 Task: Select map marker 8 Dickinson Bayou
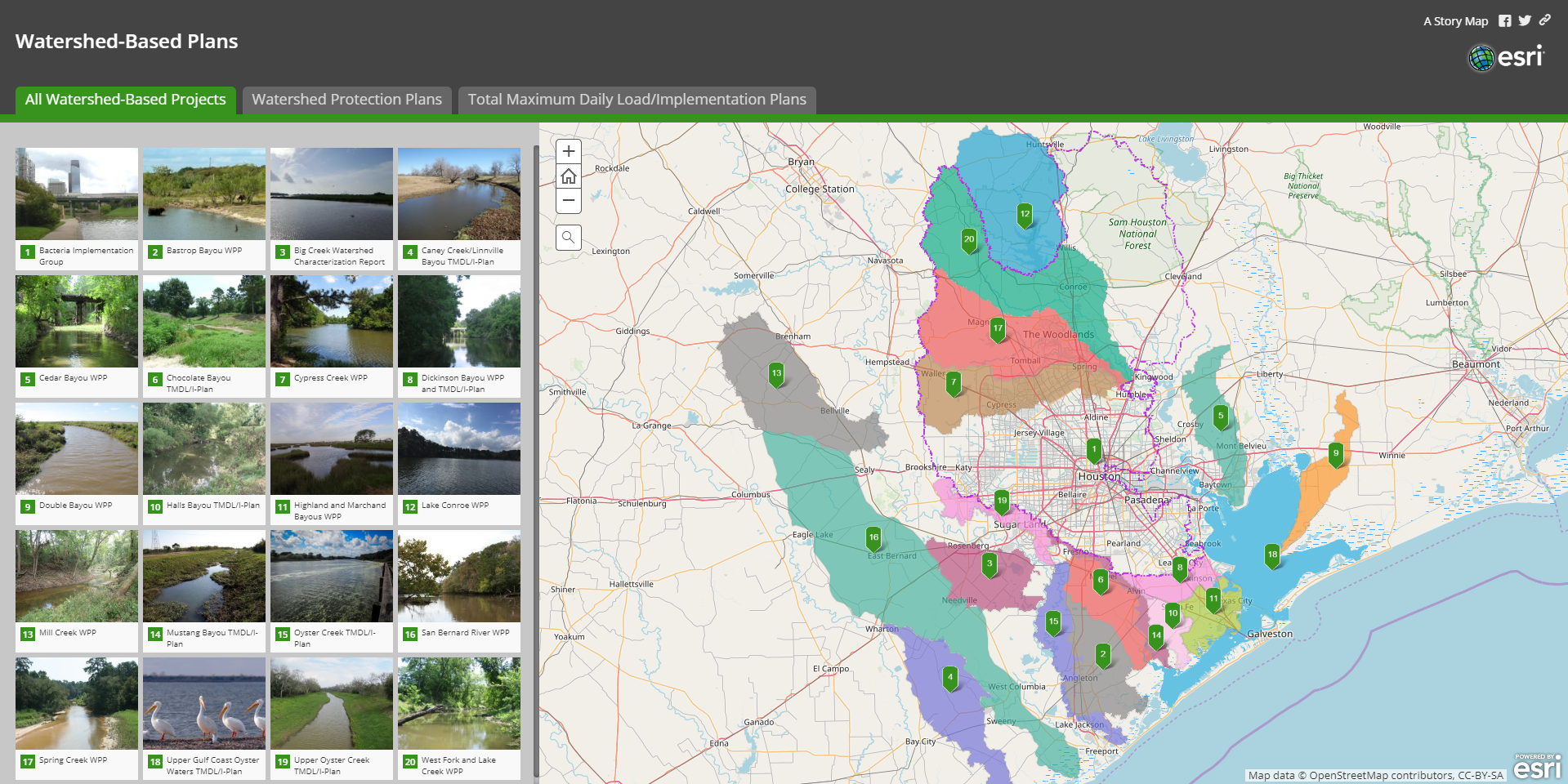coord(1179,568)
